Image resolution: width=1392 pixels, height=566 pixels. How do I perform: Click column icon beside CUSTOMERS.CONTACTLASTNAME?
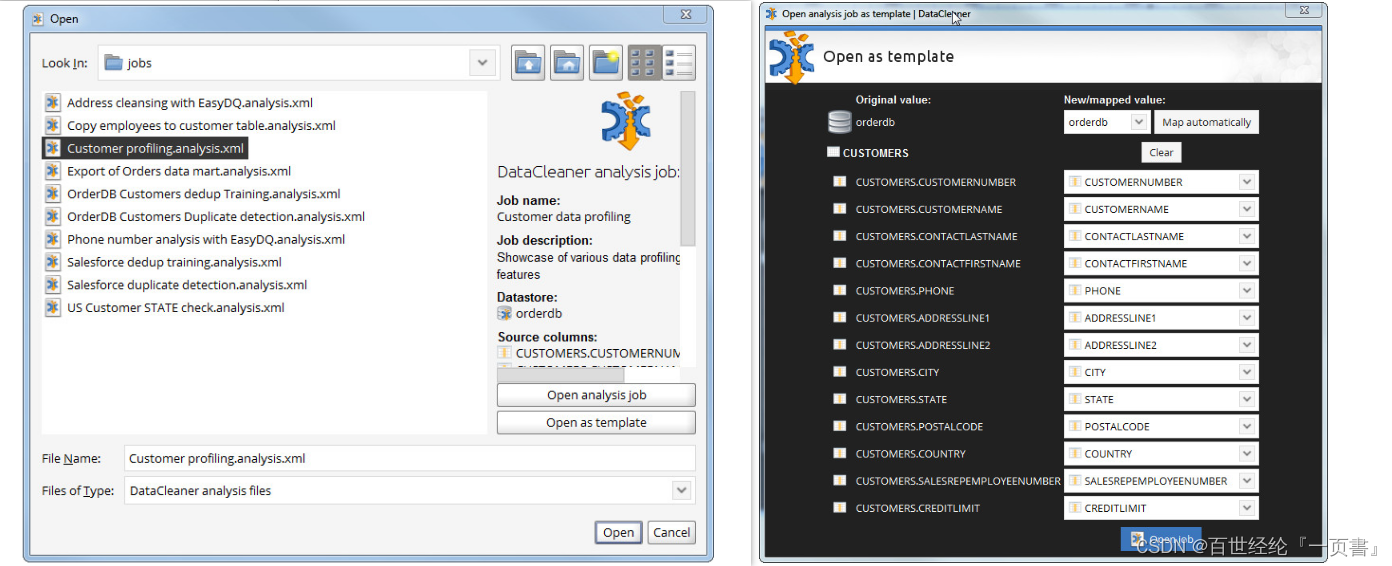(840, 236)
